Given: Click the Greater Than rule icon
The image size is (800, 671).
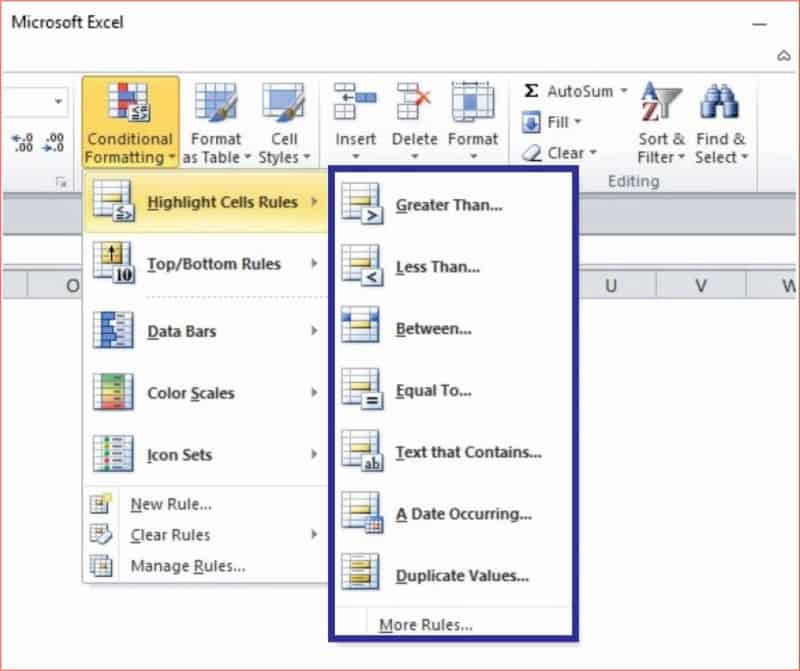Looking at the screenshot, I should point(362,204).
